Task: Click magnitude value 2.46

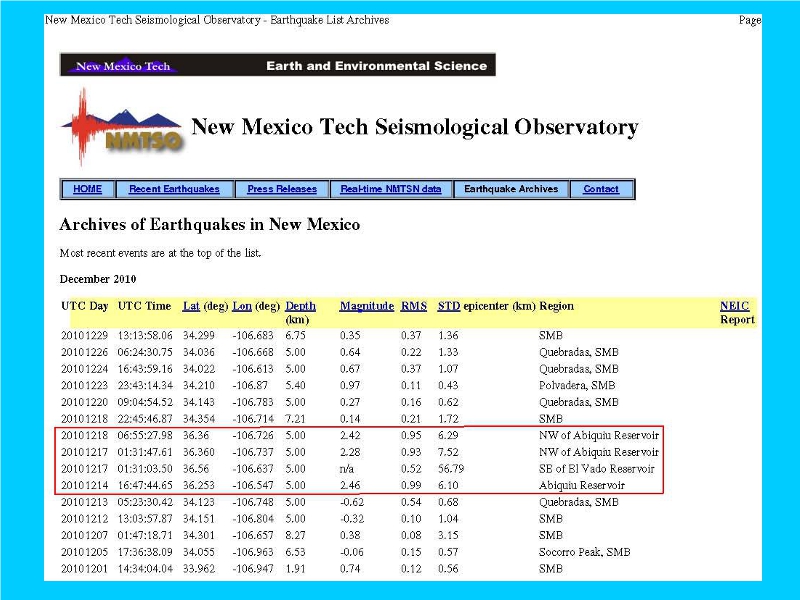Action: point(351,486)
